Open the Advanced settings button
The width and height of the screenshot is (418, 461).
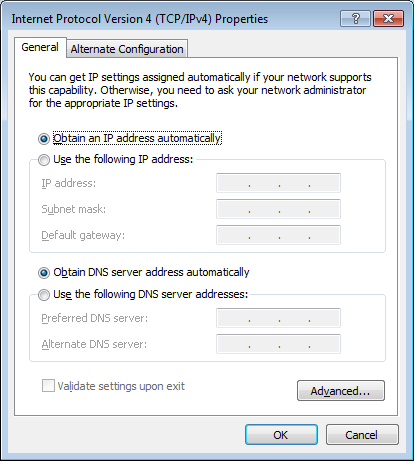341,391
